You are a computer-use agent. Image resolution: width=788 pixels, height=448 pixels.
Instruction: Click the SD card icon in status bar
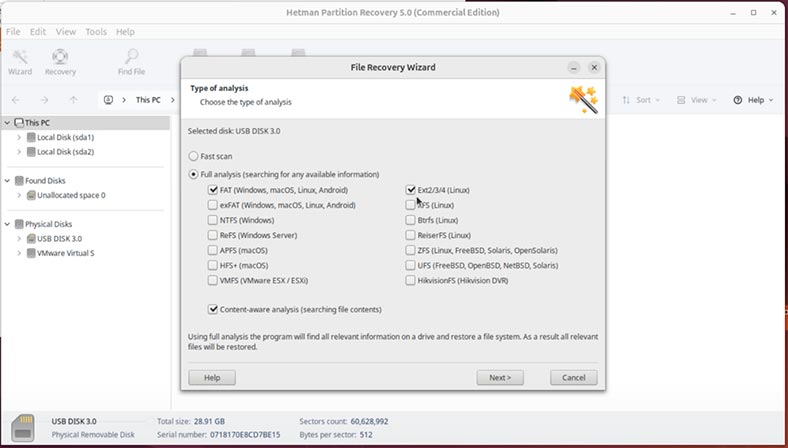23,428
